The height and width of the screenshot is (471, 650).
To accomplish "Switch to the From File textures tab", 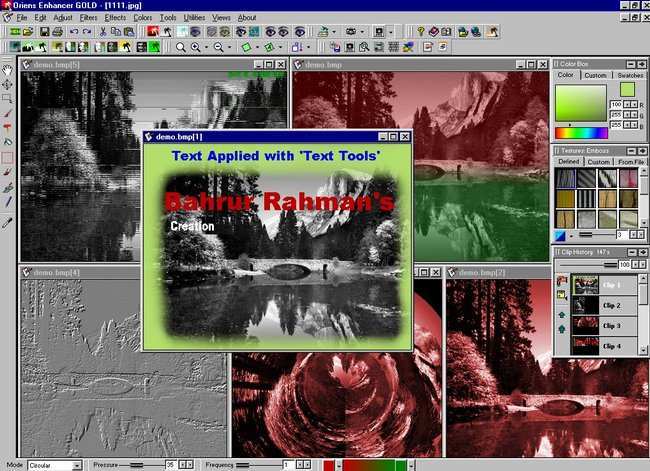I will 631,162.
